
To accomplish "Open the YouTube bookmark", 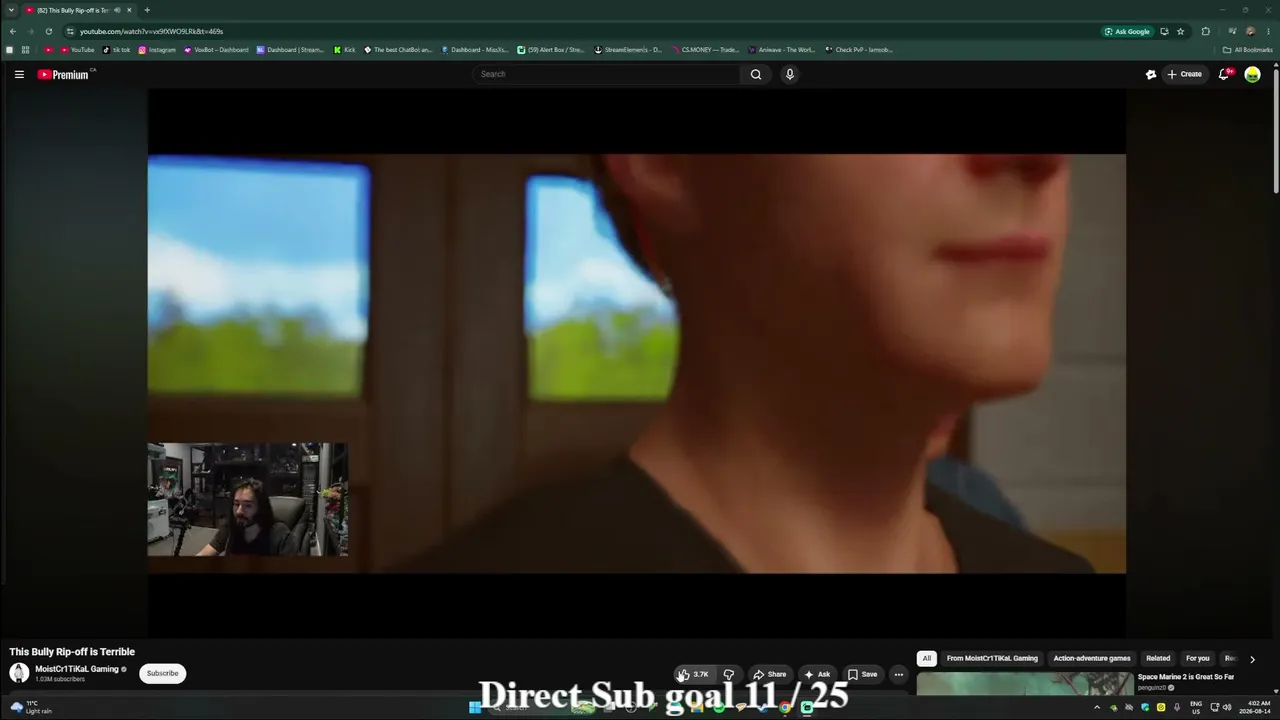I will (x=76, y=50).
